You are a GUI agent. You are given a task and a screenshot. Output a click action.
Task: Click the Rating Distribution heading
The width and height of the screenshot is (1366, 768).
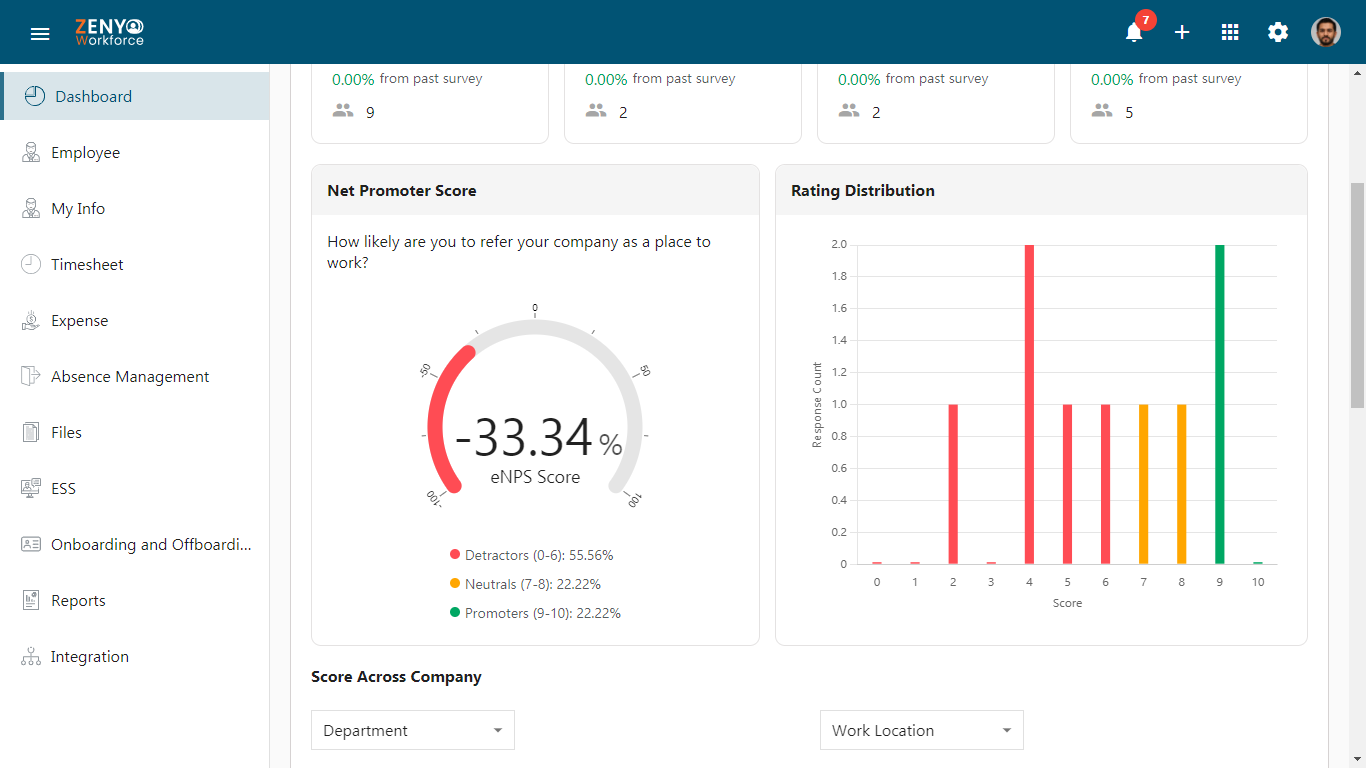click(863, 190)
